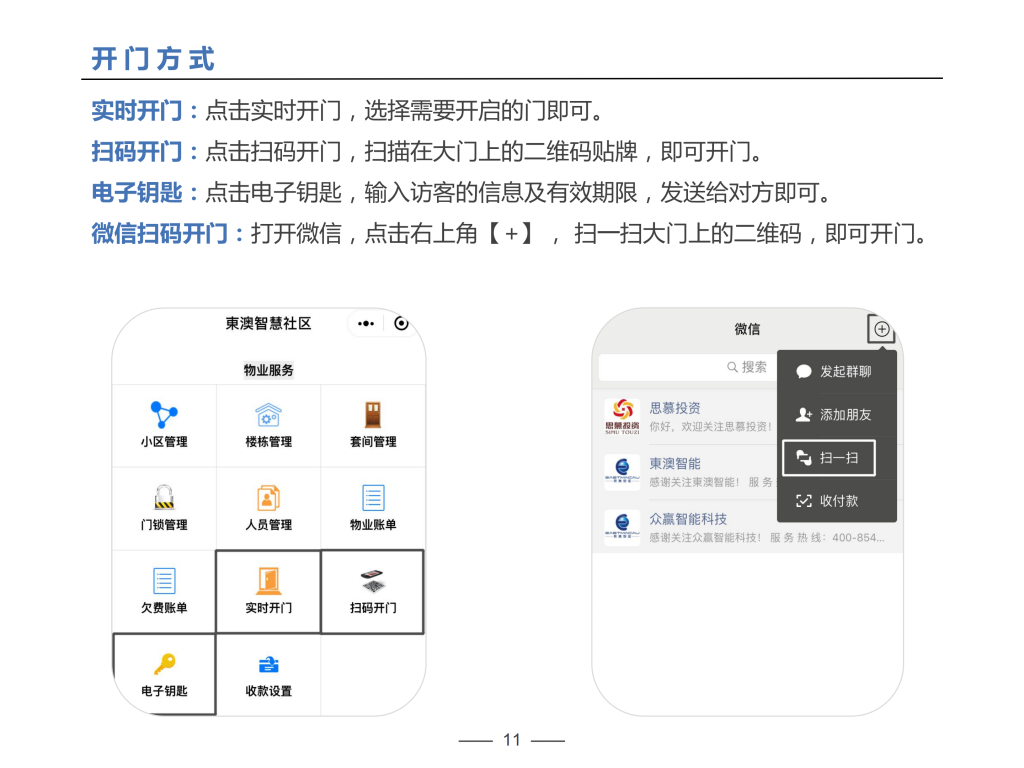Viewport: 1024px width, 768px height.
Task: Open the 東澳智能 chat
Action: point(684,472)
